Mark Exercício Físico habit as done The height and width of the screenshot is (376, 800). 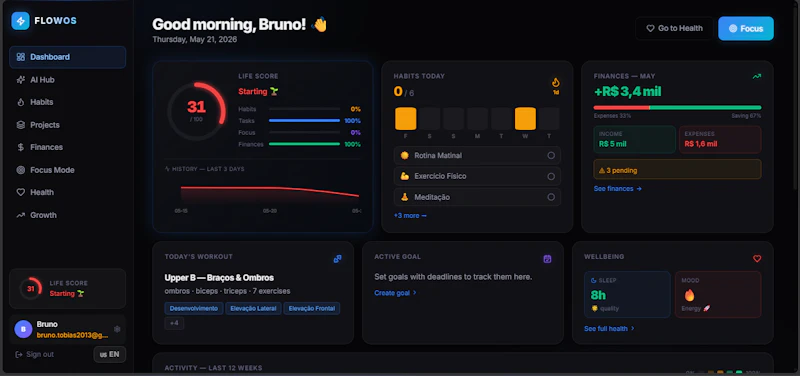click(551, 176)
